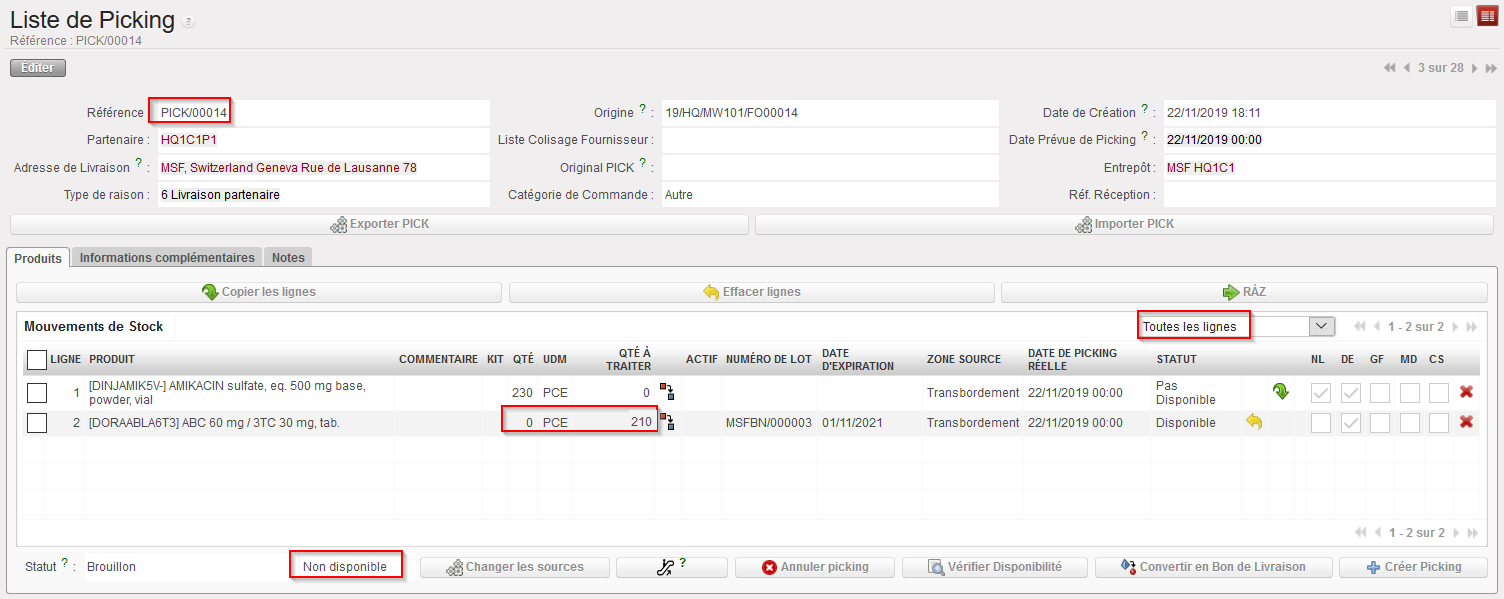Click the red form view icon
Screen dimensions: 1504x599
(x=1487, y=16)
